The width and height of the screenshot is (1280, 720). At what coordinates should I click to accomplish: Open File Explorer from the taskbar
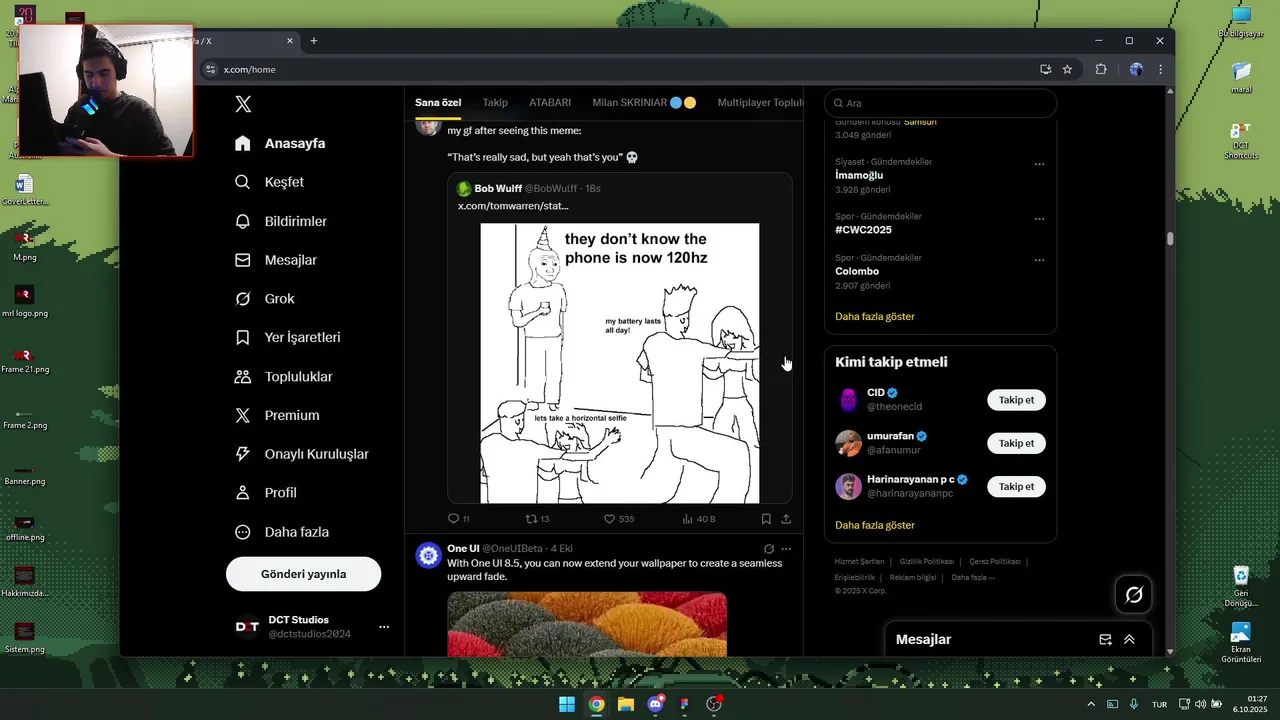(x=626, y=704)
